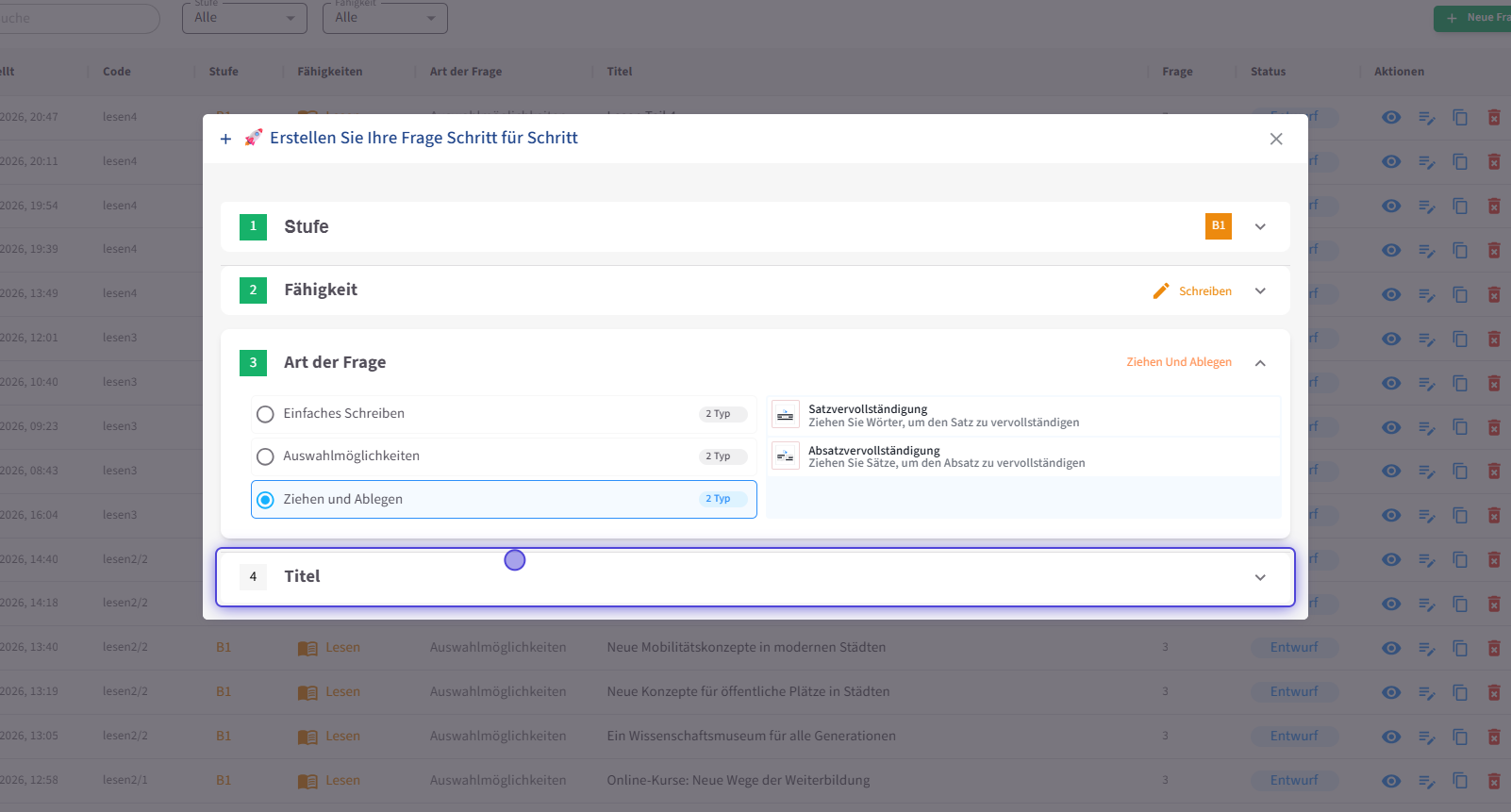The width and height of the screenshot is (1511, 812).
Task: Click the eye icon in the bottom row
Action: coord(1390,781)
